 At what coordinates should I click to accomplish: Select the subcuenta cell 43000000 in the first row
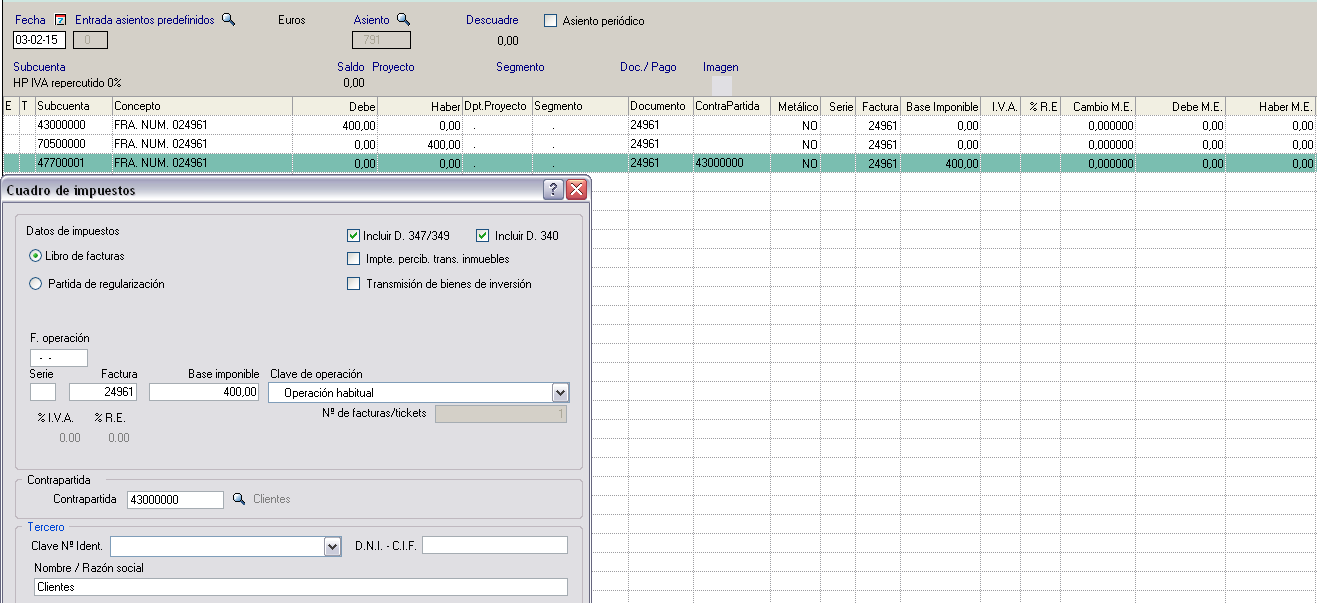(73, 126)
